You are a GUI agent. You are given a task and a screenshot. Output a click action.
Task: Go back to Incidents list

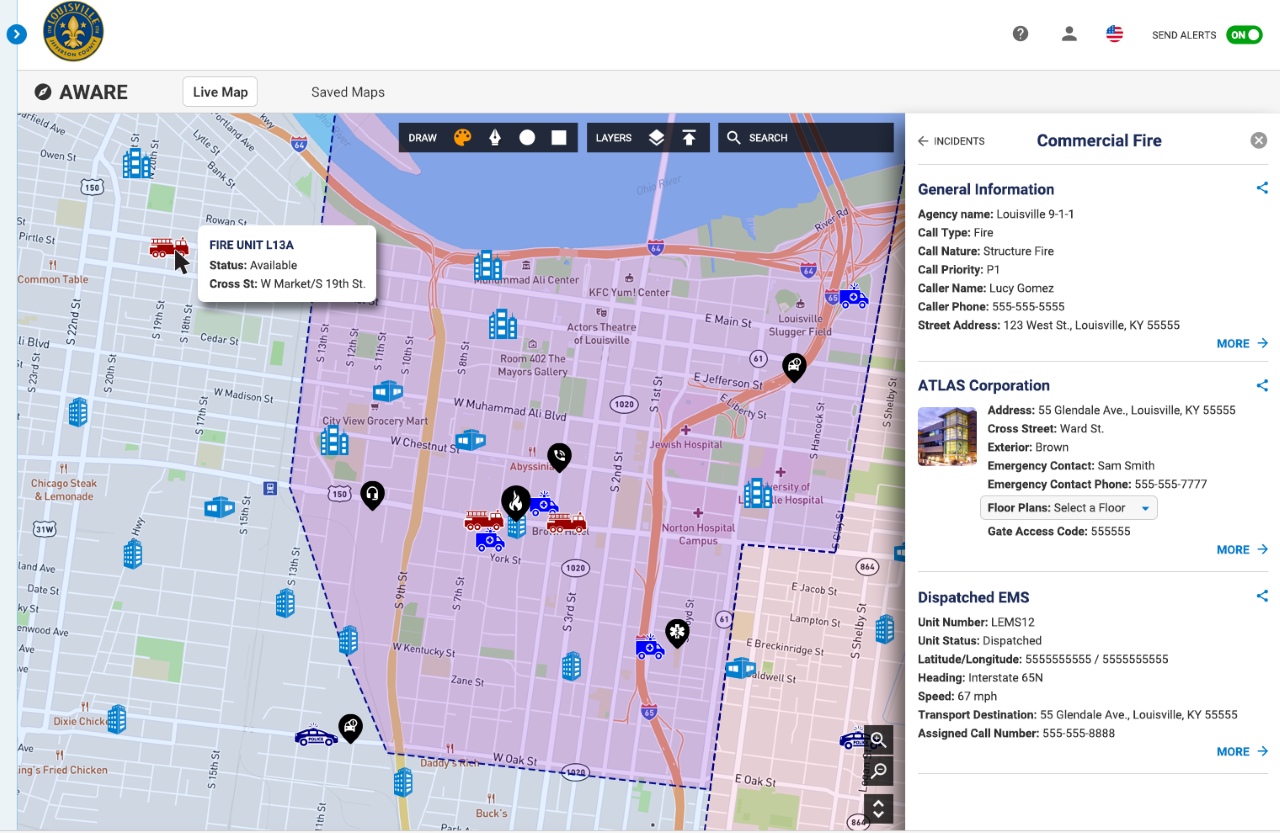pyautogui.click(x=951, y=141)
